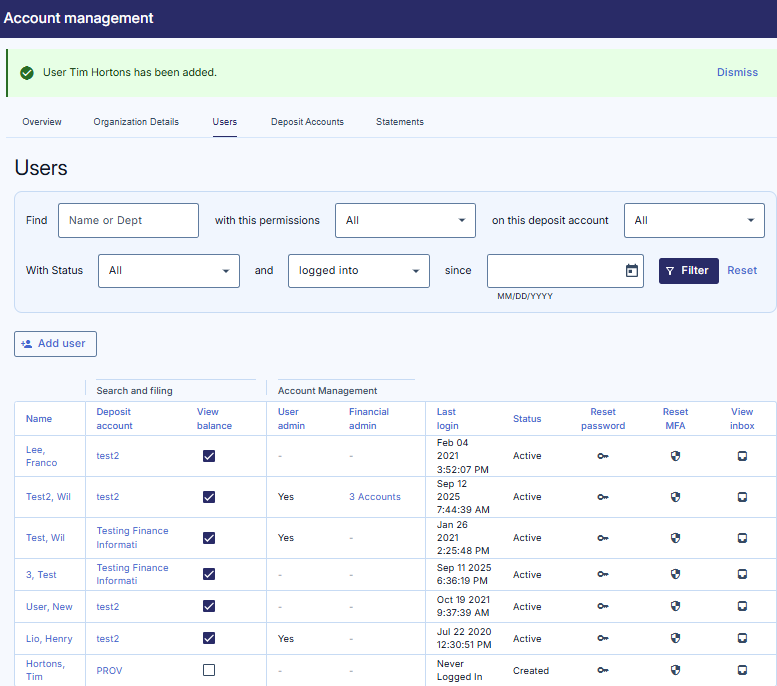The width and height of the screenshot is (777, 686).
Task: Switch to Deposit Accounts tab
Action: pos(307,122)
